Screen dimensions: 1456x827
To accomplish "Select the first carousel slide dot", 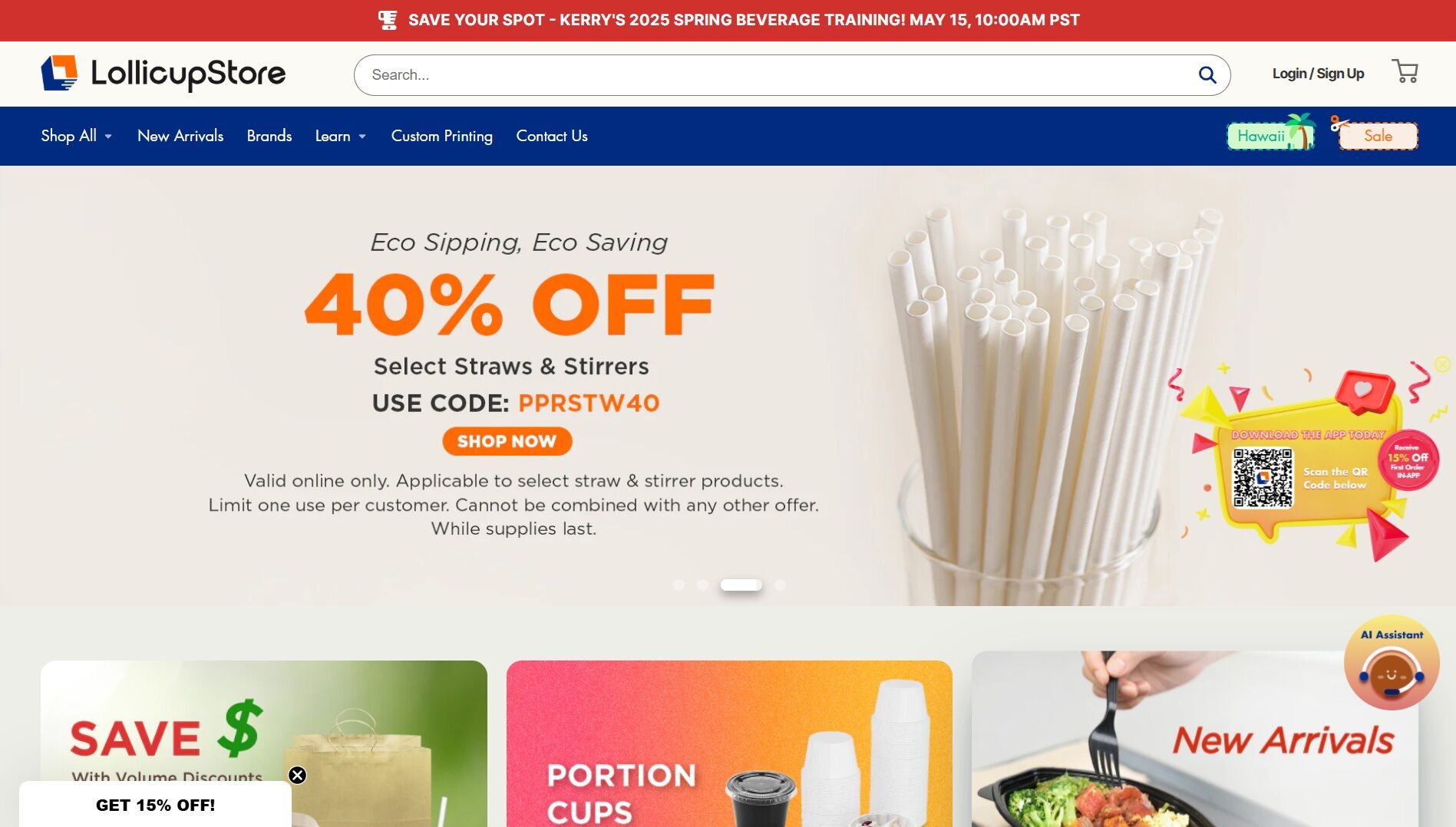I will 678,585.
